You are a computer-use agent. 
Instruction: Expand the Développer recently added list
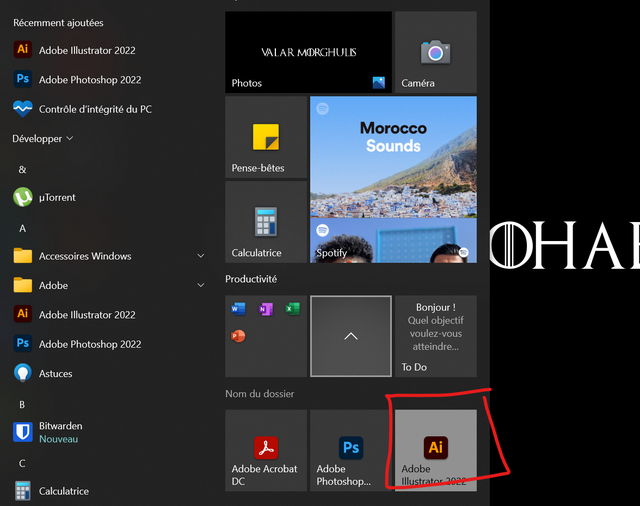click(43, 139)
